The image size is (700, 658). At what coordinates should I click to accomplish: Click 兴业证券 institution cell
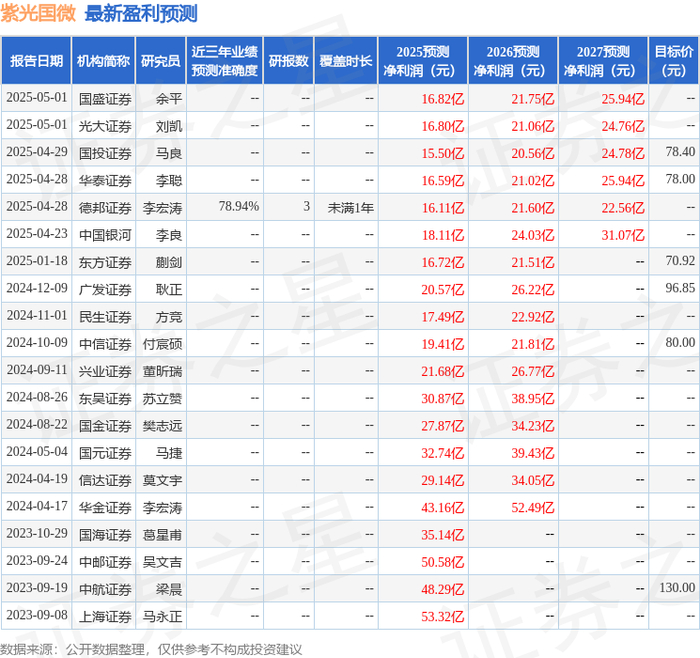pyautogui.click(x=105, y=371)
